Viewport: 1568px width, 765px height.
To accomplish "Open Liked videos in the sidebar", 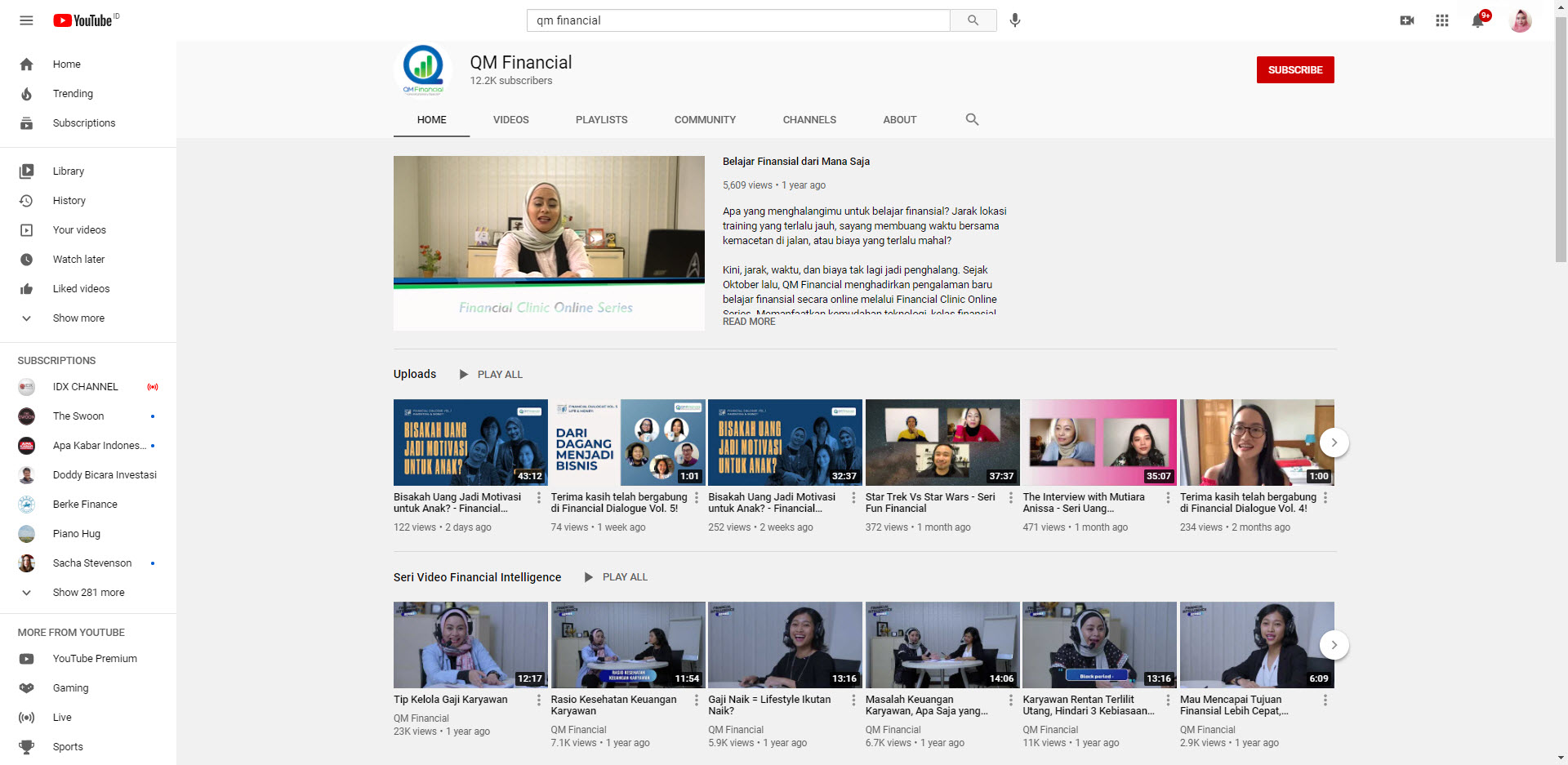I will tap(88, 289).
